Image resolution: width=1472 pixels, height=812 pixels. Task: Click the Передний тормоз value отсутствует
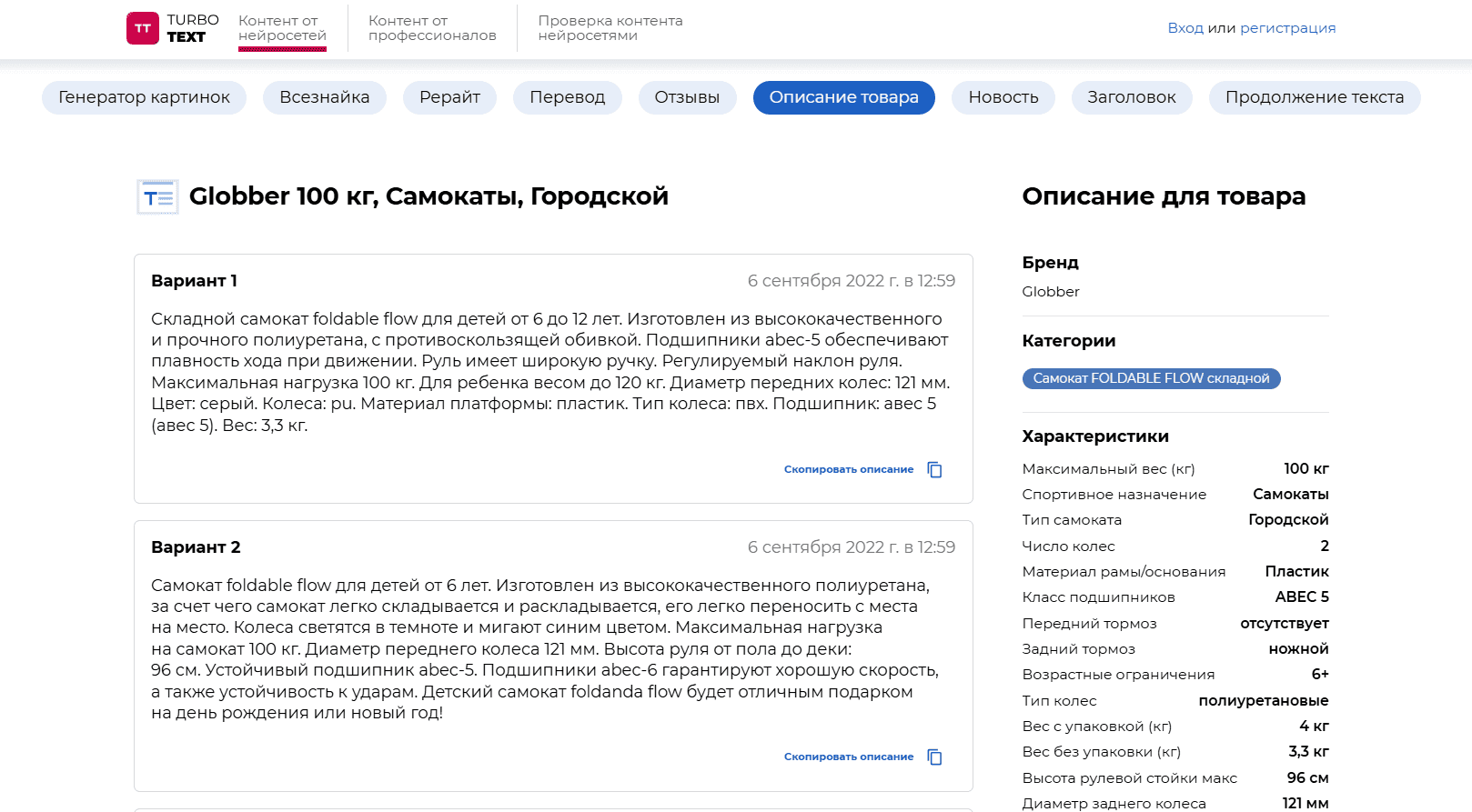point(1285,624)
